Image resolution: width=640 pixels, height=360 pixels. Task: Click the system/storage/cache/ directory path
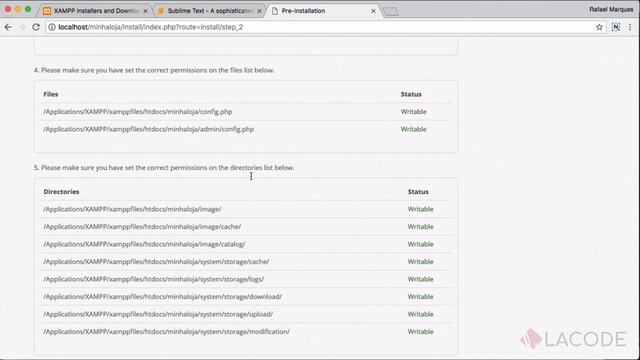pyautogui.click(x=156, y=262)
